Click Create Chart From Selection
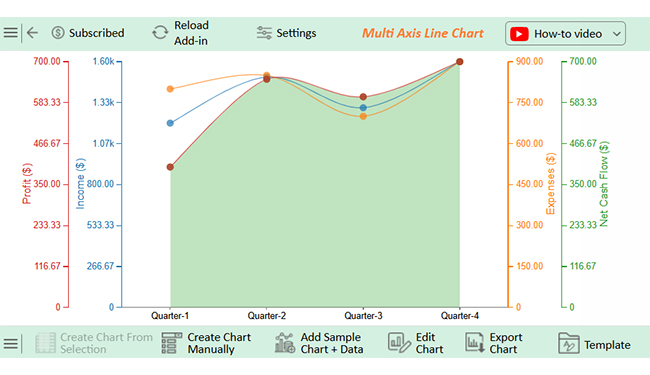 point(94,343)
